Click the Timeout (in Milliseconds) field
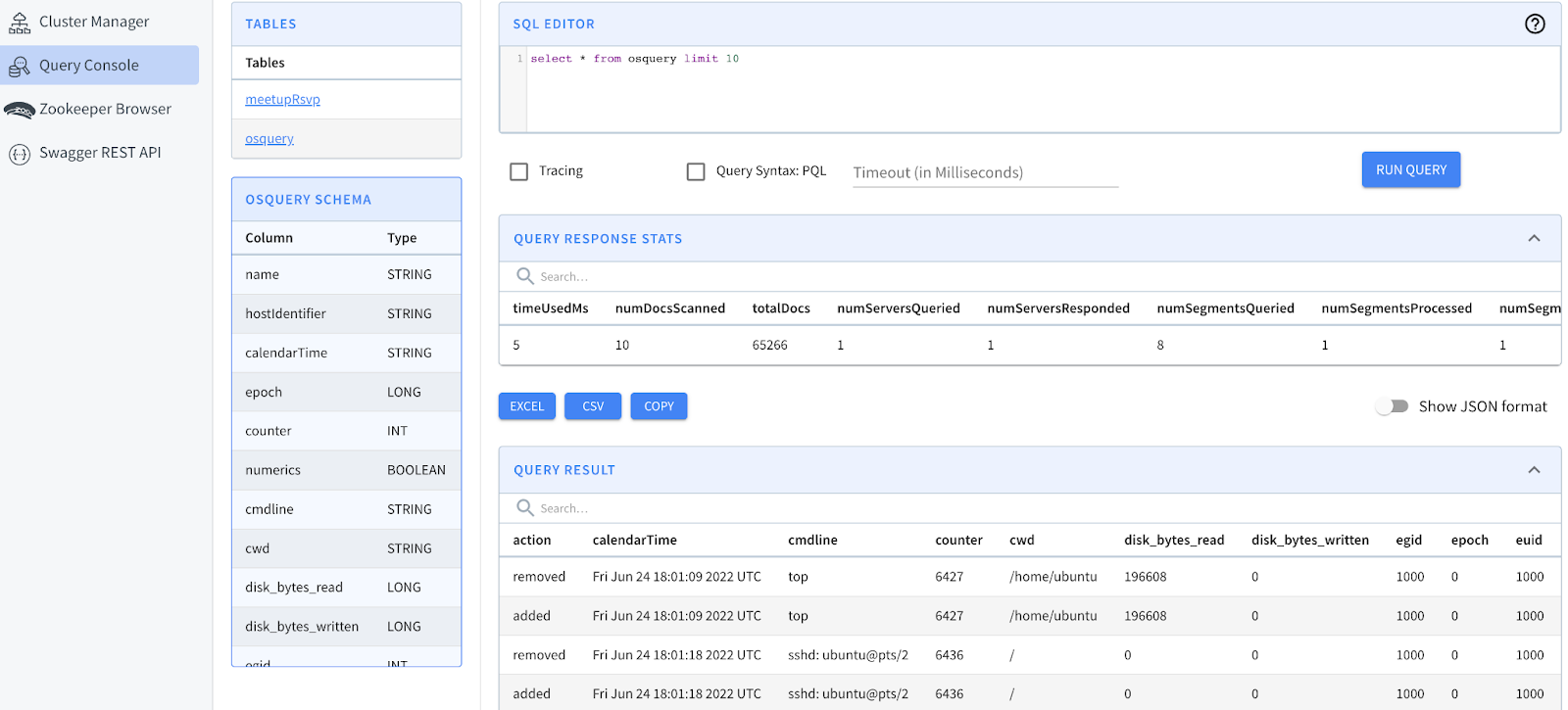Viewport: 1568px width, 710px height. pyautogui.click(x=985, y=173)
